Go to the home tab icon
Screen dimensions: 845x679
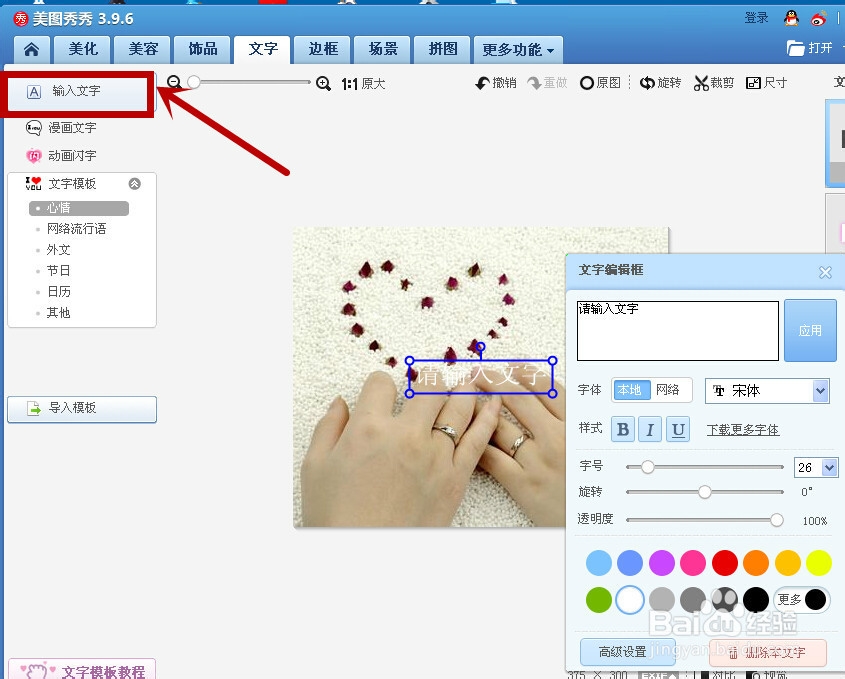(31, 50)
